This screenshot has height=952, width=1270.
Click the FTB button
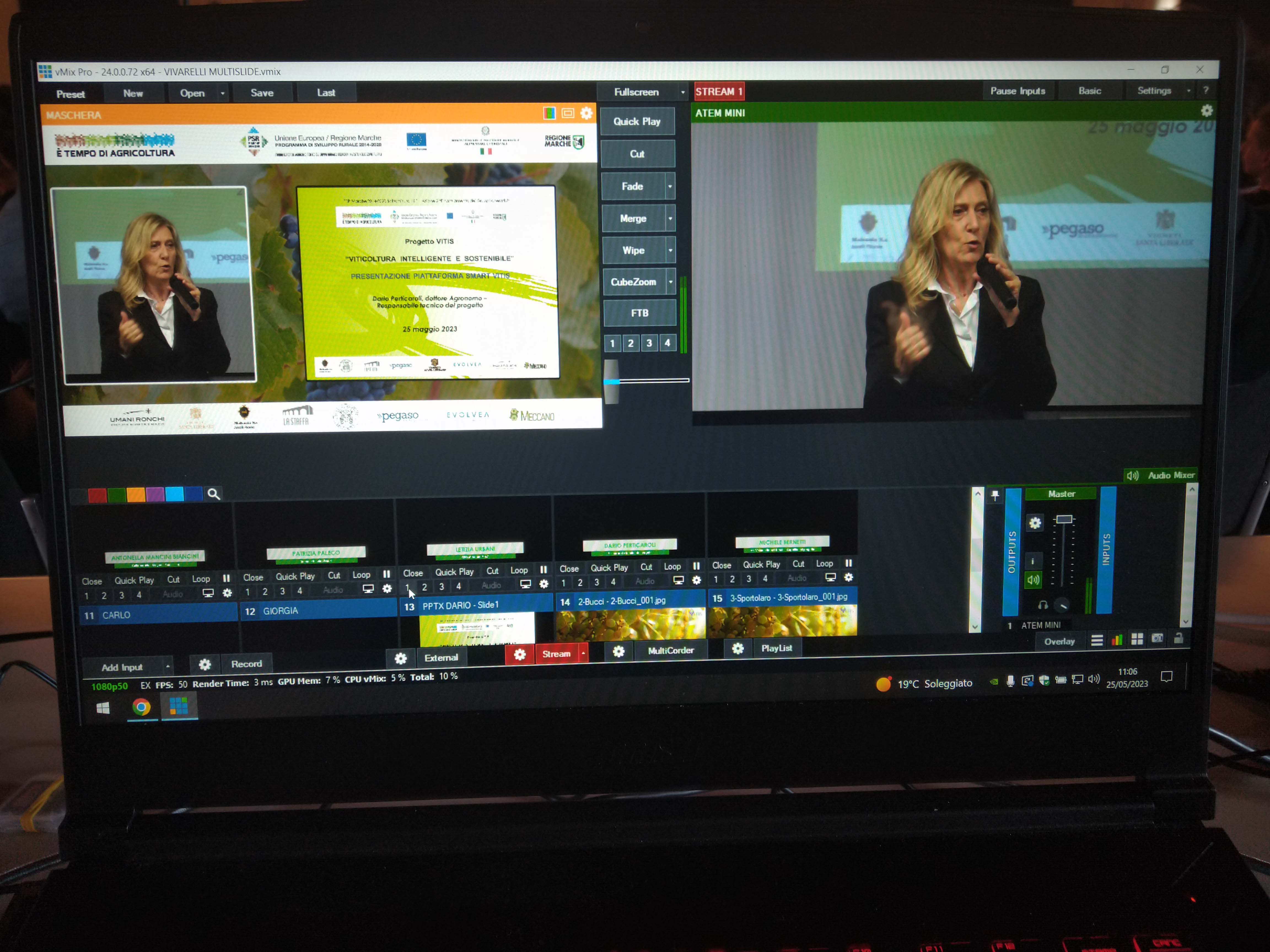[640, 313]
